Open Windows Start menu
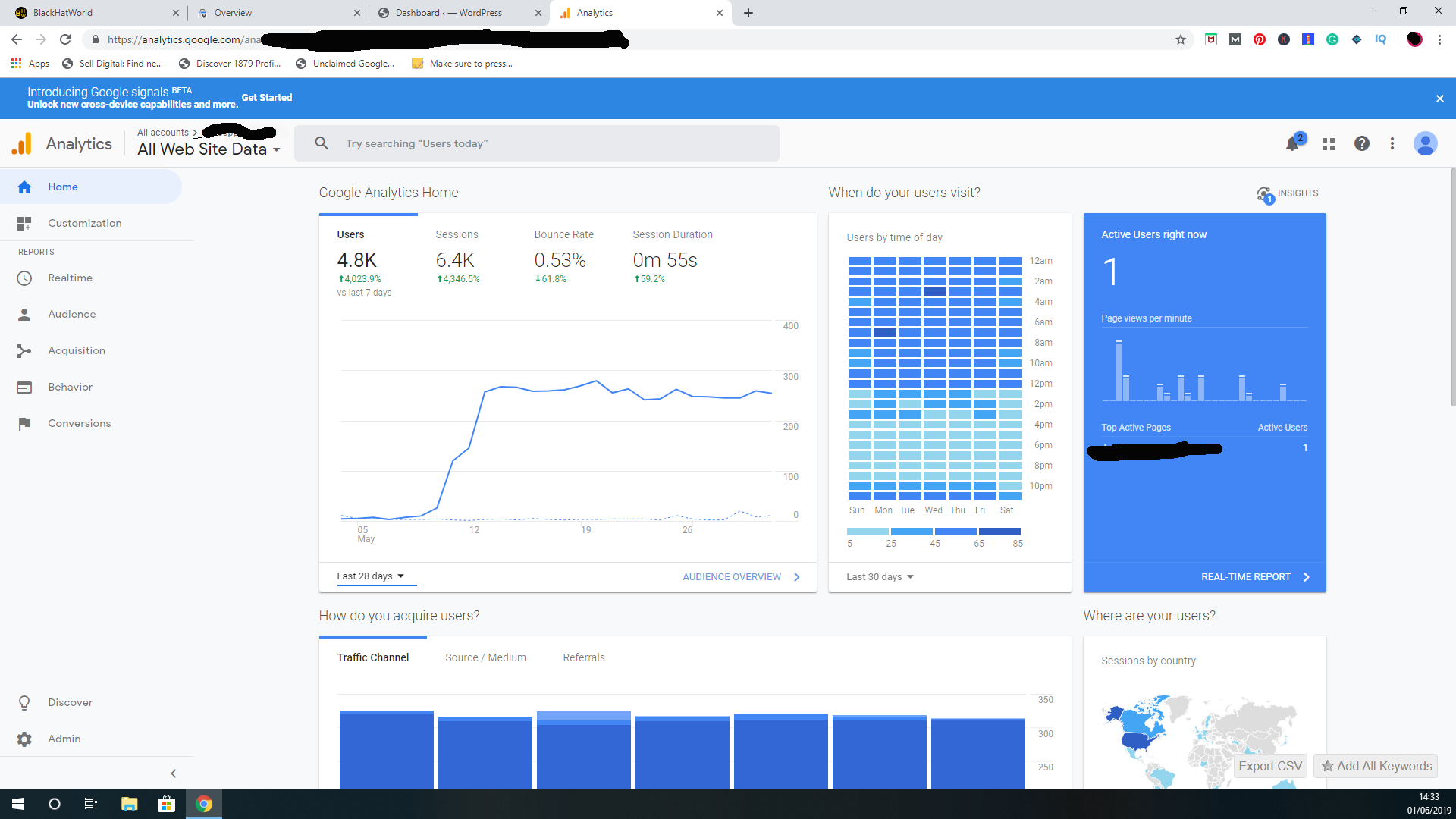Screen dimensions: 1456x819 click(x=18, y=804)
